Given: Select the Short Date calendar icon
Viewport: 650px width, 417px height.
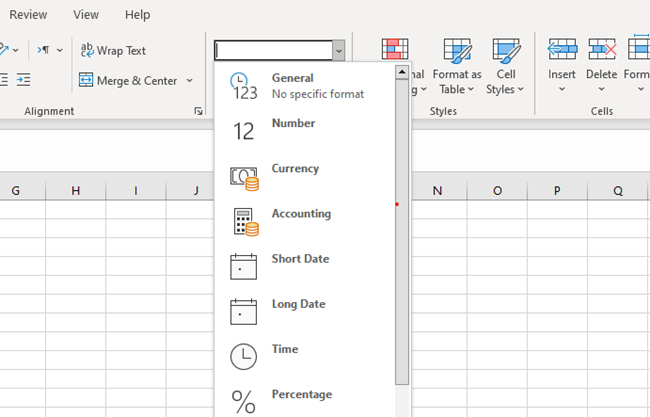Looking at the screenshot, I should [244, 266].
